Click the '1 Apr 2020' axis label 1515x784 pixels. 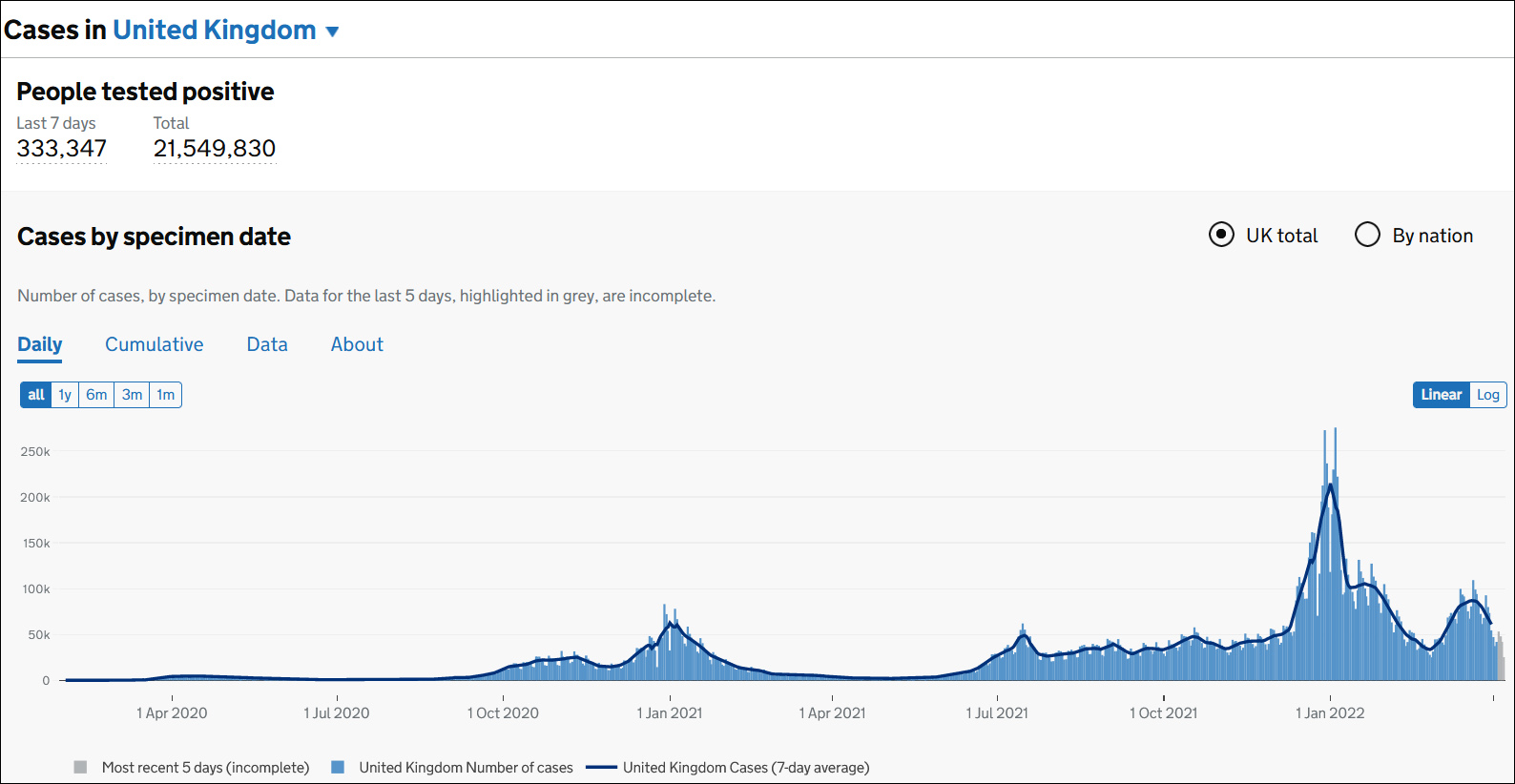(x=172, y=713)
